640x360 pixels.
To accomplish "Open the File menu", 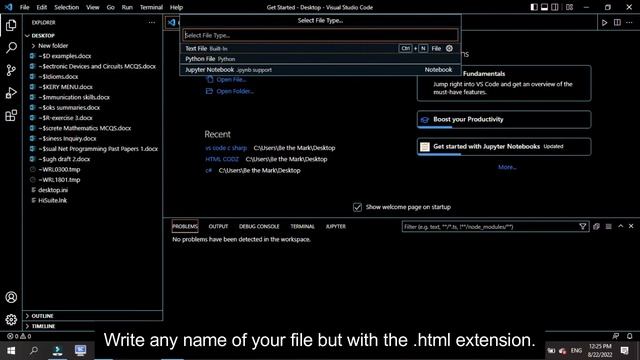I will coord(24,7).
